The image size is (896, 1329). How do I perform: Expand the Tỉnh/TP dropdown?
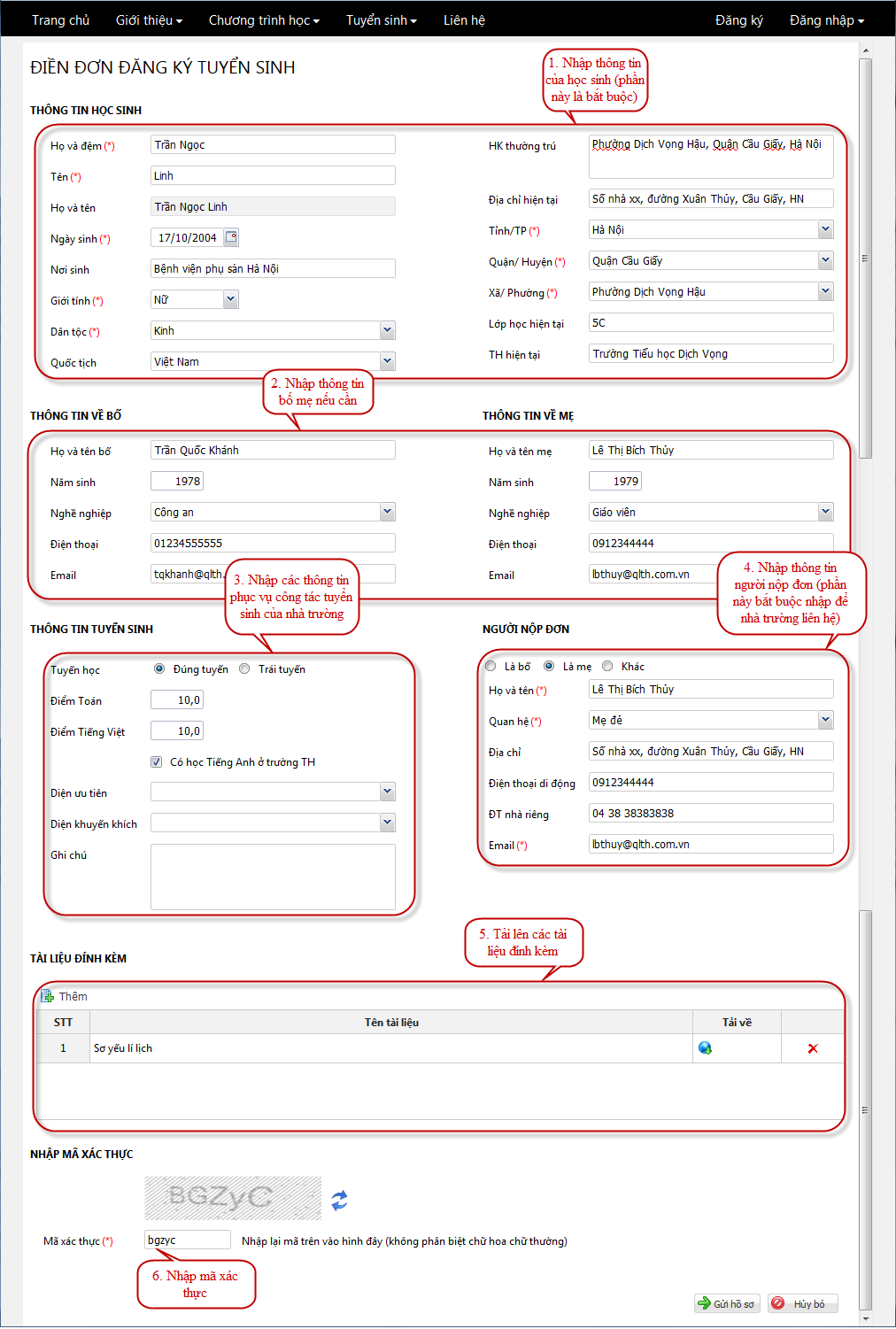826,229
